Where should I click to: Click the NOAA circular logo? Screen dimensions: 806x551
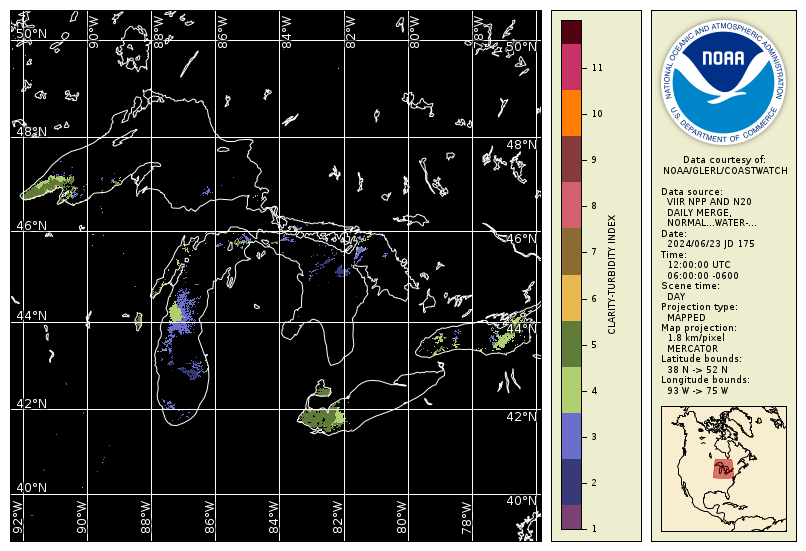pyautogui.click(x=723, y=82)
